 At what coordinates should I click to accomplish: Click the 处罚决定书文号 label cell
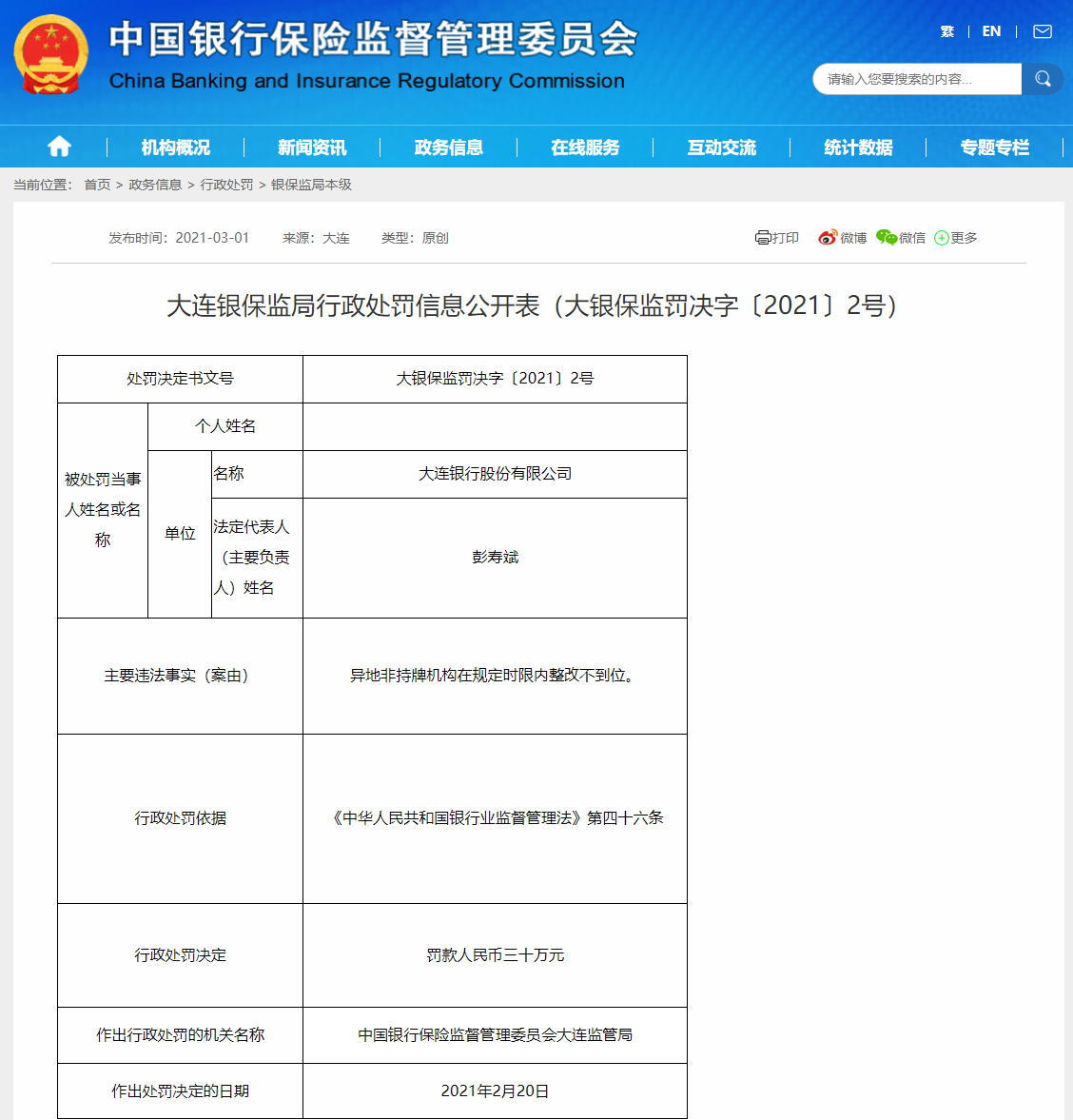pos(180,379)
